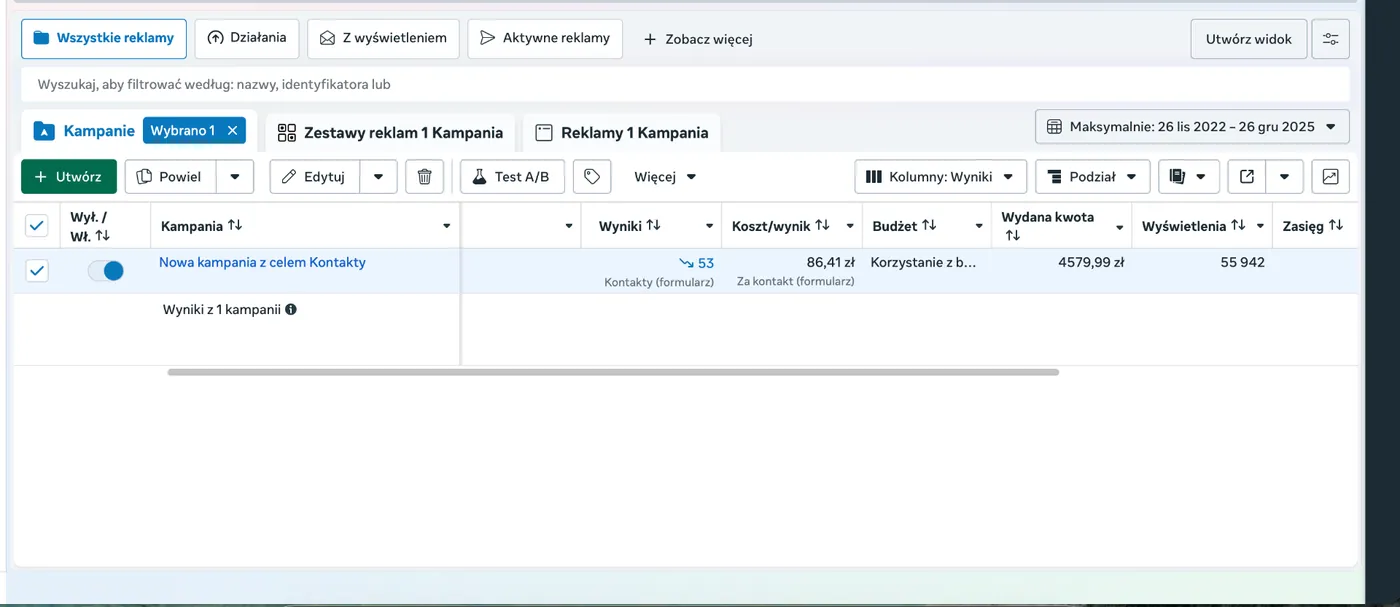Switch to Reklamy 1 Kampania tab
1400x607 pixels.
(622, 132)
